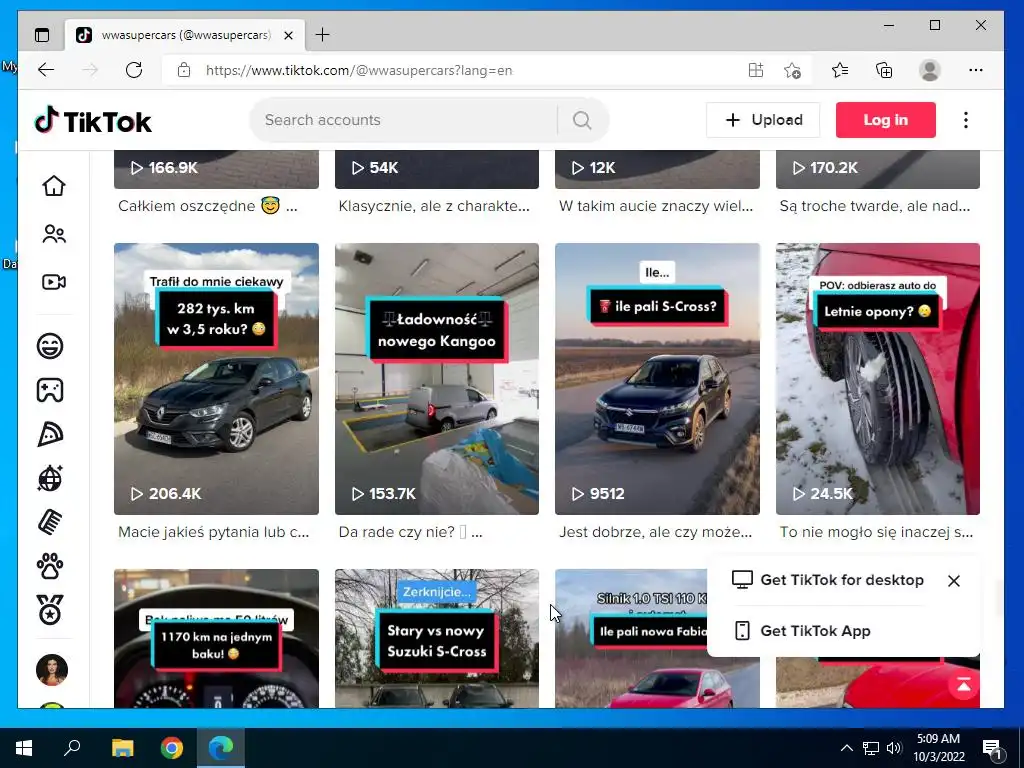Screen dimensions: 1024x768
Task: Open the video with 166.9K views
Action: click(216, 169)
